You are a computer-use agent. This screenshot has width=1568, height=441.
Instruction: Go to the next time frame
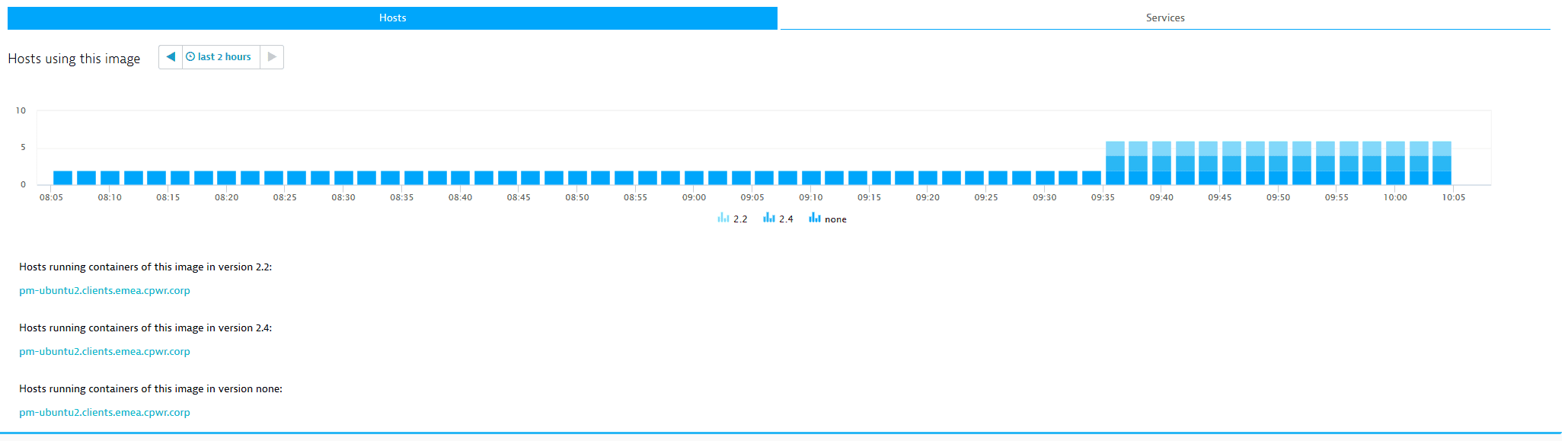click(272, 57)
